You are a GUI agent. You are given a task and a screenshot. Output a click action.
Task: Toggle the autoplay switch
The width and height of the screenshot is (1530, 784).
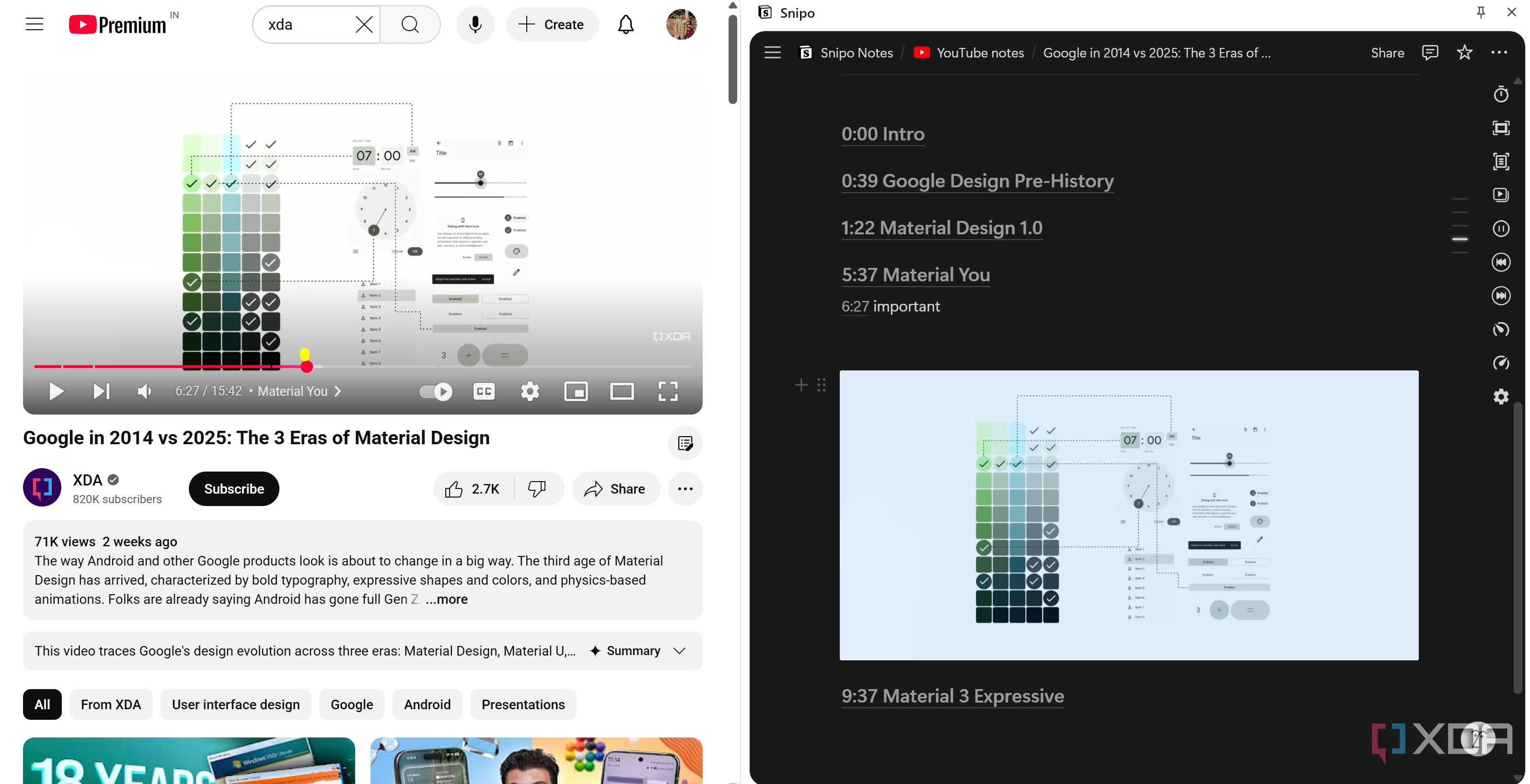point(435,392)
